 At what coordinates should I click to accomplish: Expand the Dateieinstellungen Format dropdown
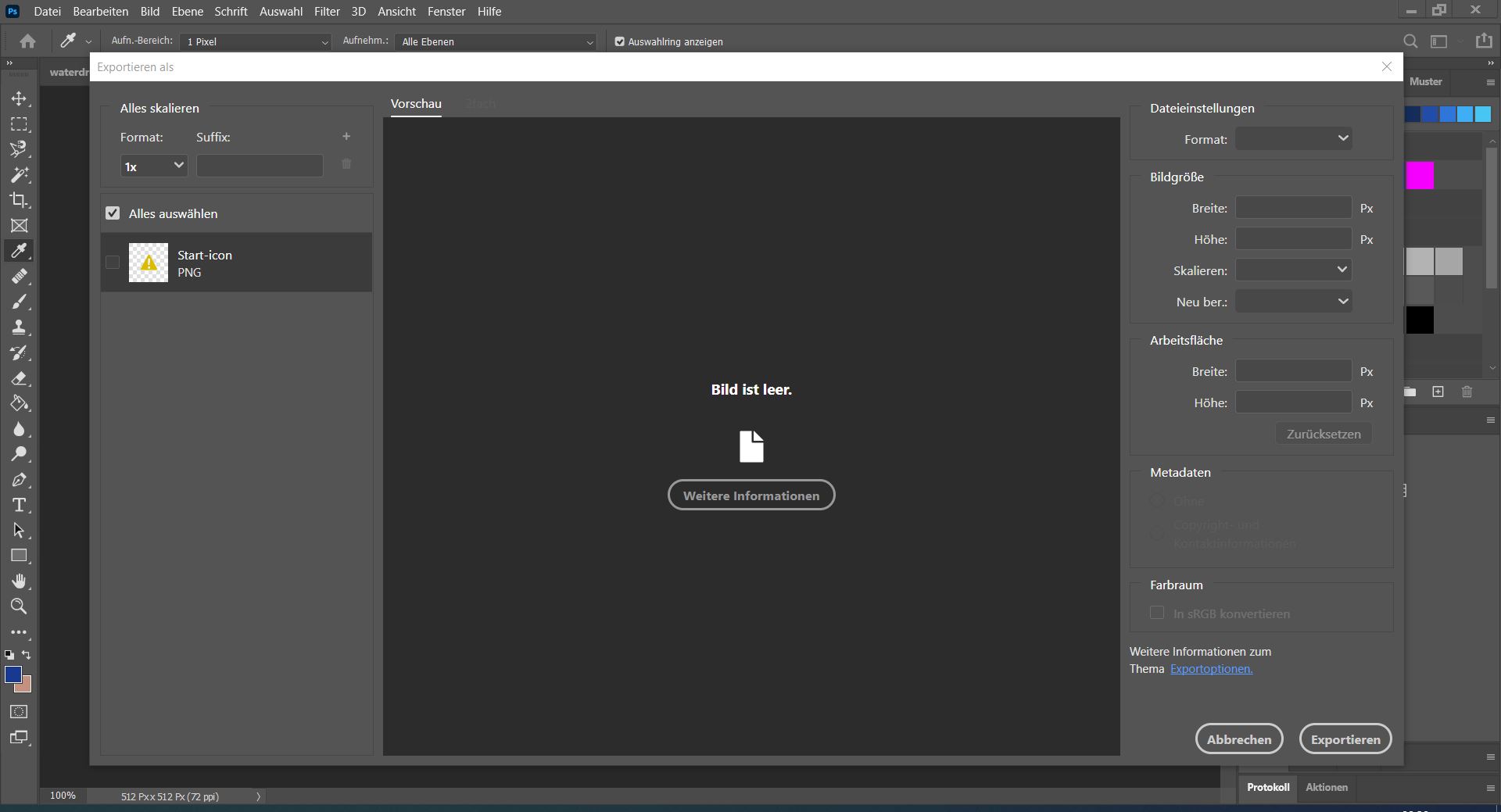click(1294, 139)
